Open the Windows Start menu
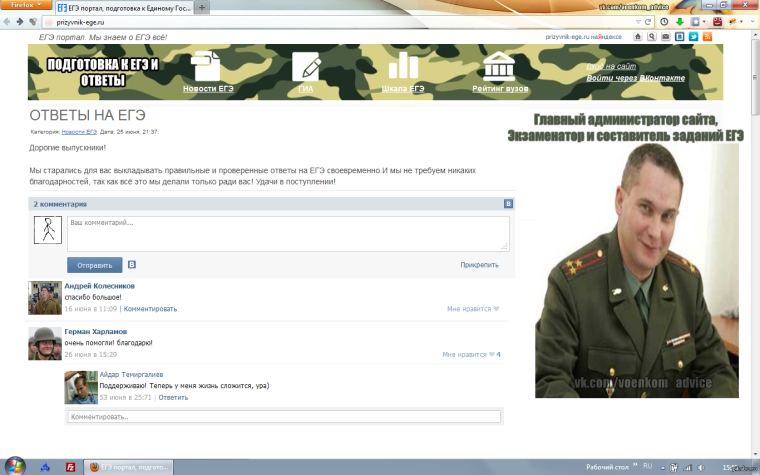The height and width of the screenshot is (475, 760). pos(12,467)
